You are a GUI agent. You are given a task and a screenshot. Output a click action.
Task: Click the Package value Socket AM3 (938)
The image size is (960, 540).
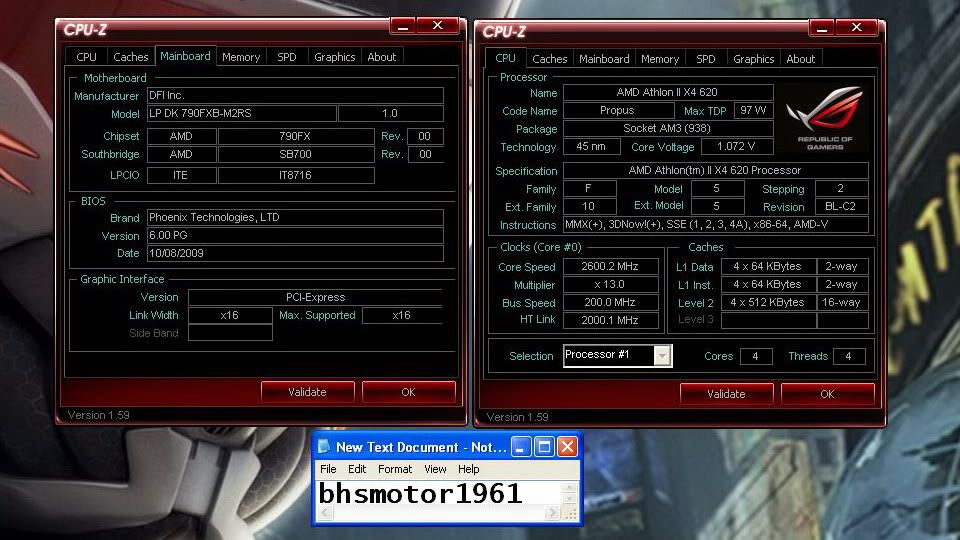(x=668, y=129)
